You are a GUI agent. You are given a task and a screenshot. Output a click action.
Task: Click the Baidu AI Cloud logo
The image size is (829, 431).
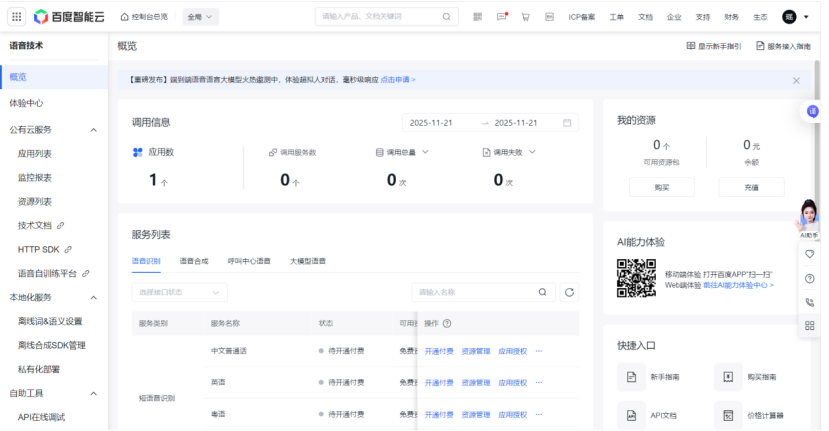69,17
